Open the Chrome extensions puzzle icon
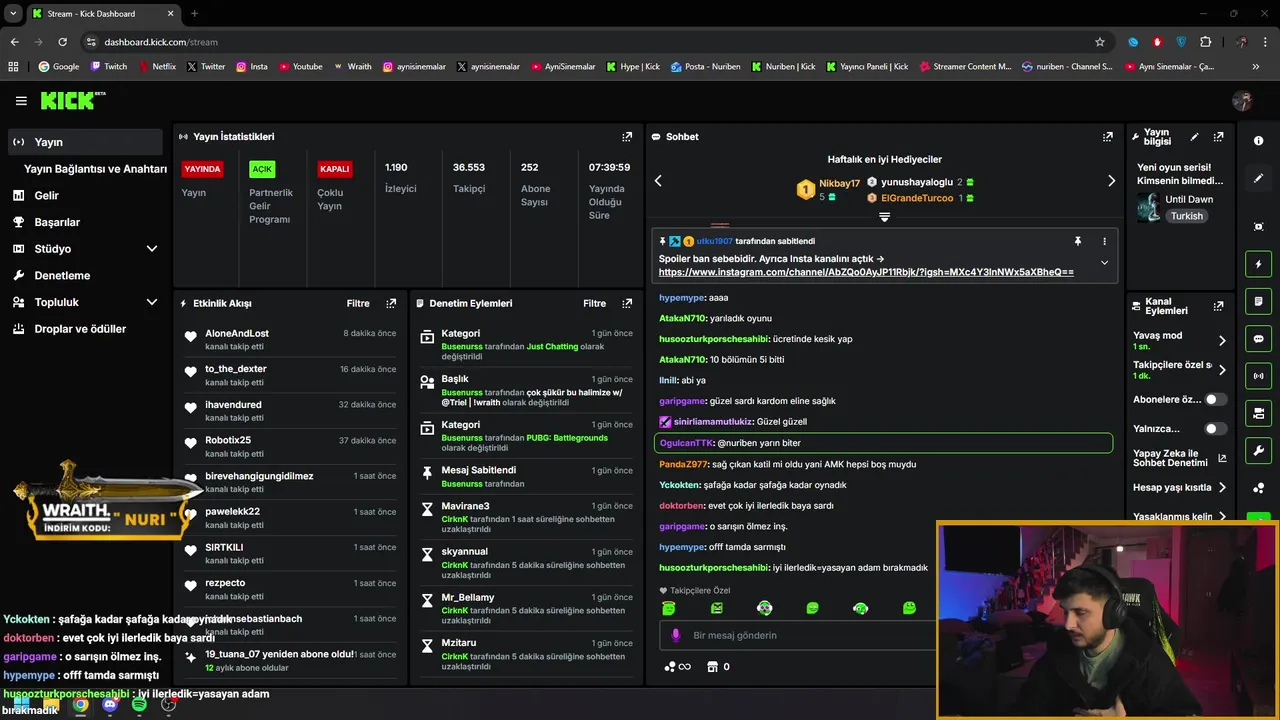The width and height of the screenshot is (1280, 720). pyautogui.click(x=1205, y=42)
